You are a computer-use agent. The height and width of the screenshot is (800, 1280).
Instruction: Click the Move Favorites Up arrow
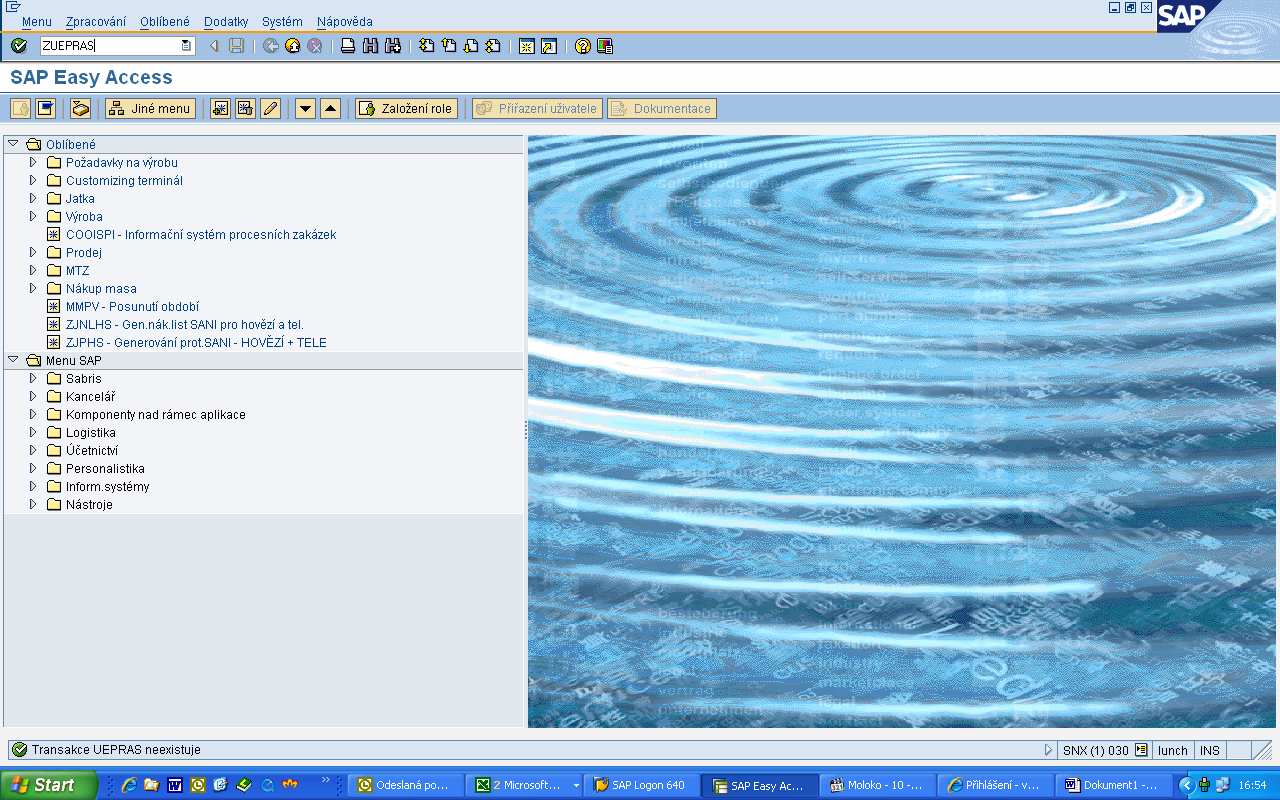coord(330,109)
